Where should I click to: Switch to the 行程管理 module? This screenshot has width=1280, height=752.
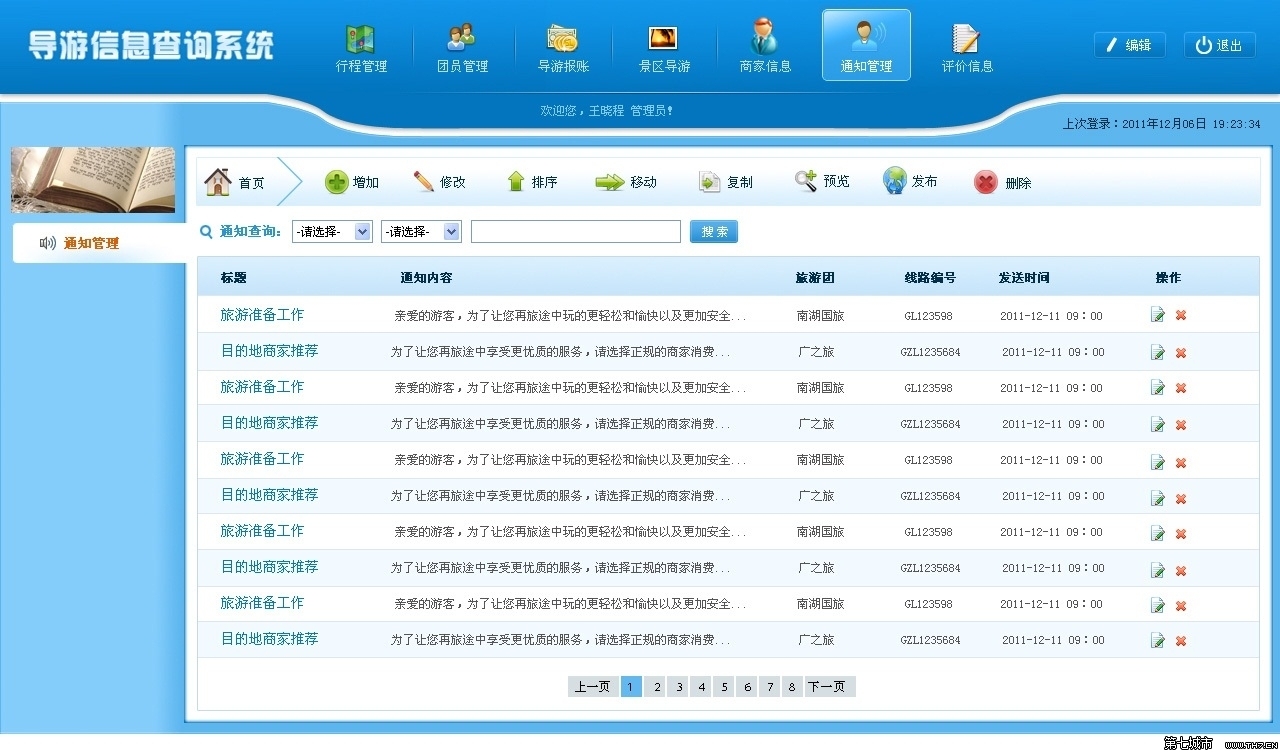pos(361,45)
